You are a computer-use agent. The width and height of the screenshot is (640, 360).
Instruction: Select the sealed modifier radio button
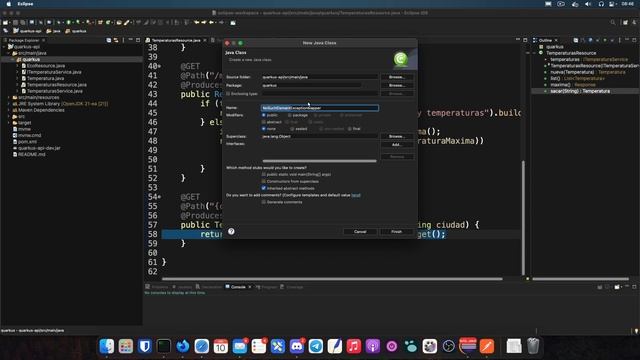[x=292, y=129]
